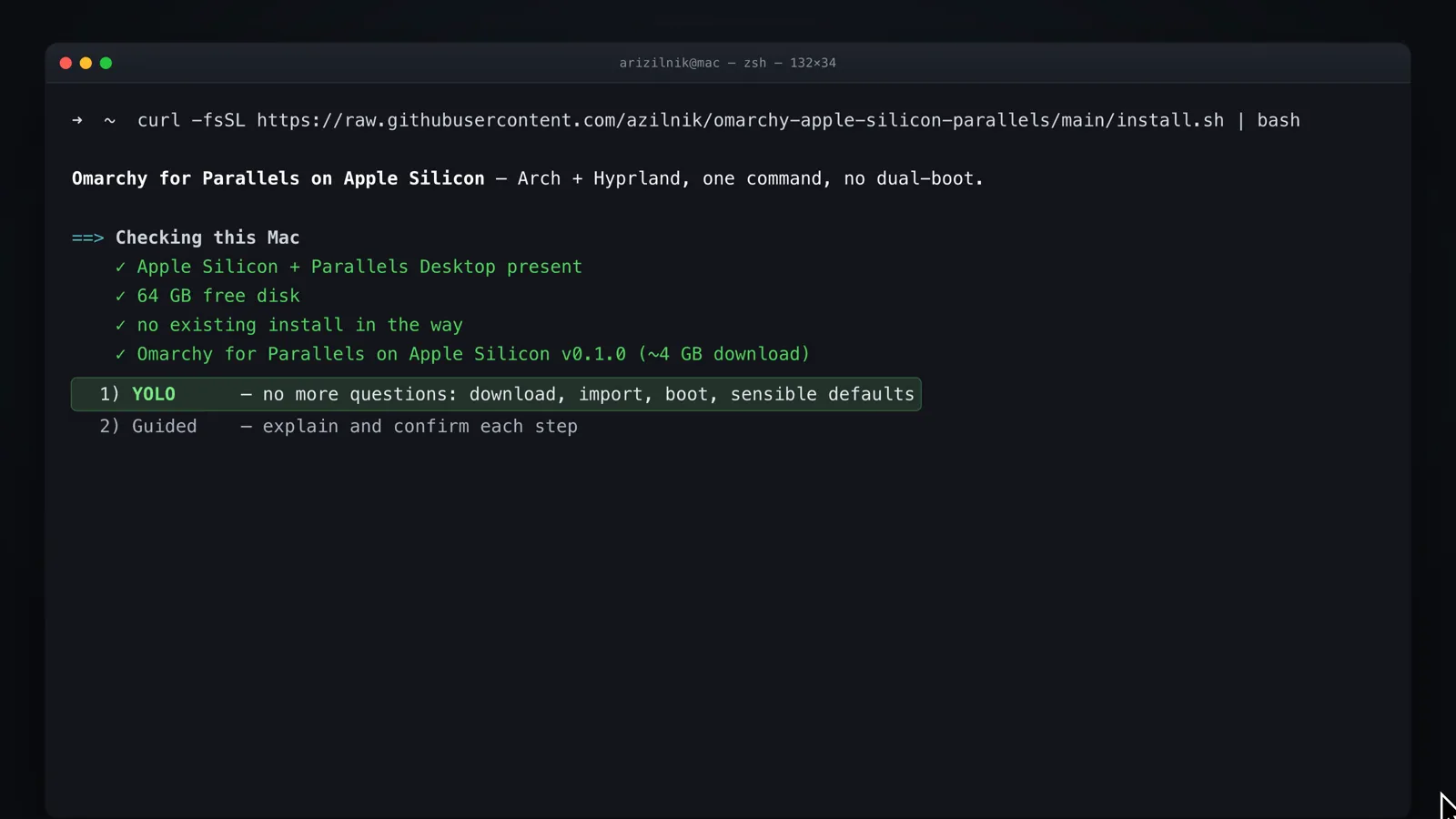Viewport: 1456px width, 819px height.
Task: Click the terminal title 'arizilnik@mac — zsh — 132×34'
Action: 727,63
